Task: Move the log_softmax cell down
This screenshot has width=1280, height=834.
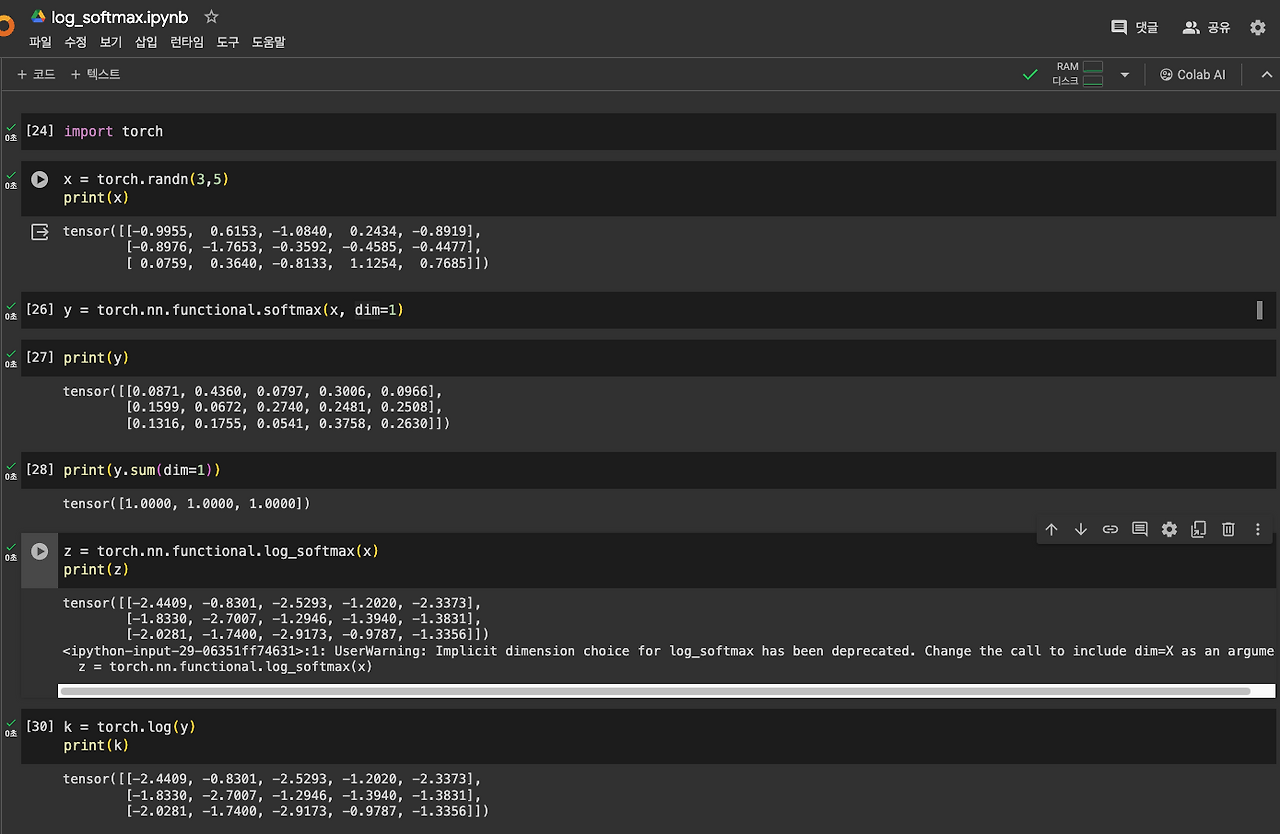Action: (1080, 529)
